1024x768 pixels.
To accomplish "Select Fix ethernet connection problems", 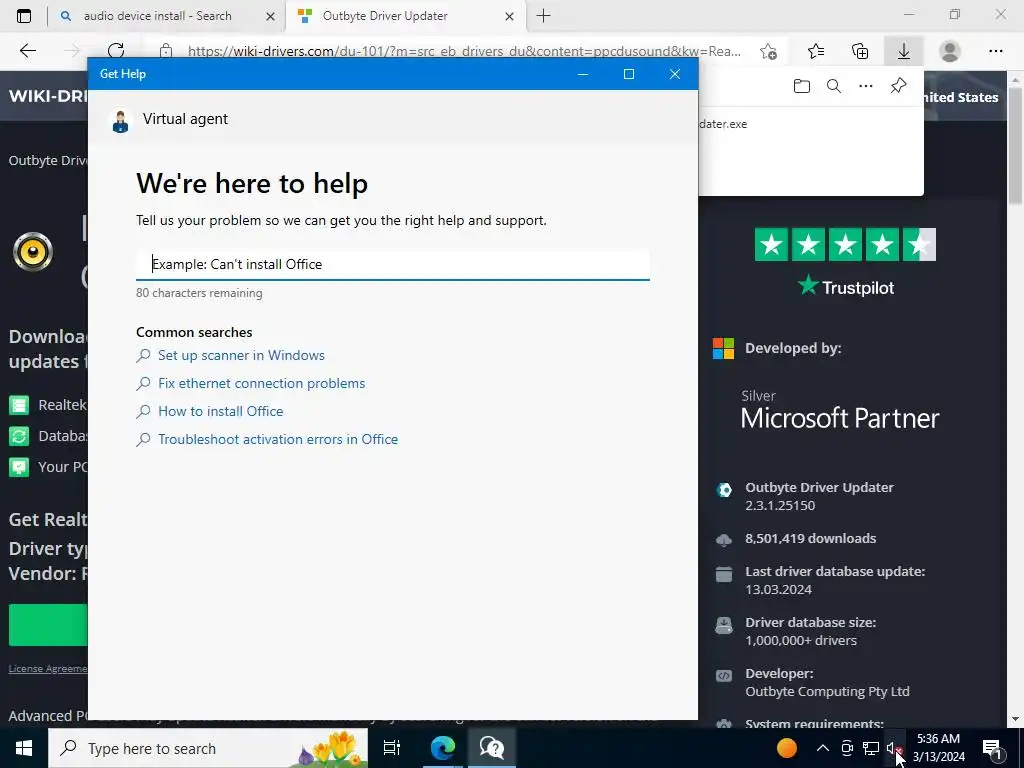I will 261,383.
